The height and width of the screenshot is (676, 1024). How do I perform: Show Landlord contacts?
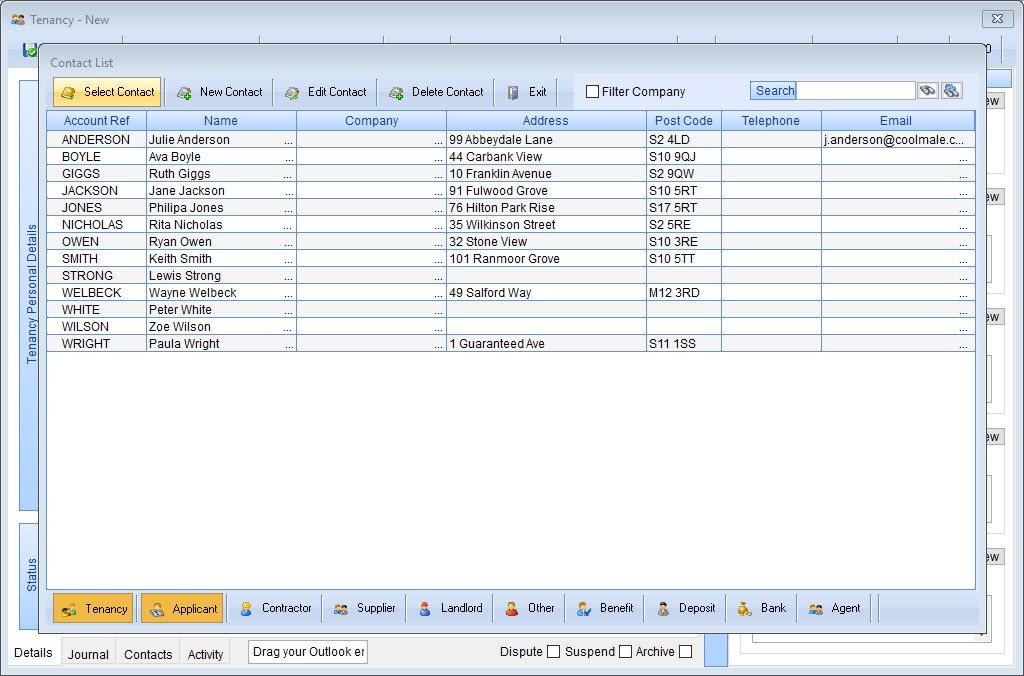[x=450, y=608]
